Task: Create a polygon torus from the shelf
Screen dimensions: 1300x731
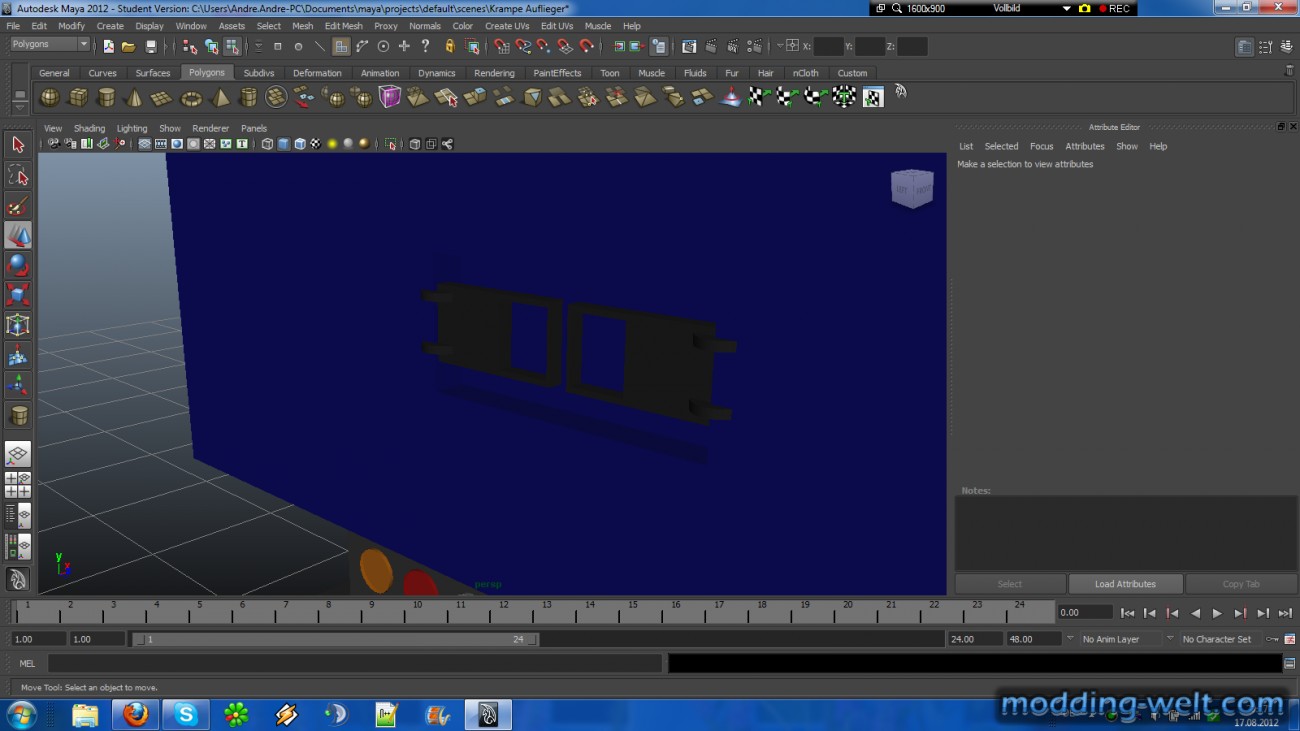Action: tap(190, 97)
